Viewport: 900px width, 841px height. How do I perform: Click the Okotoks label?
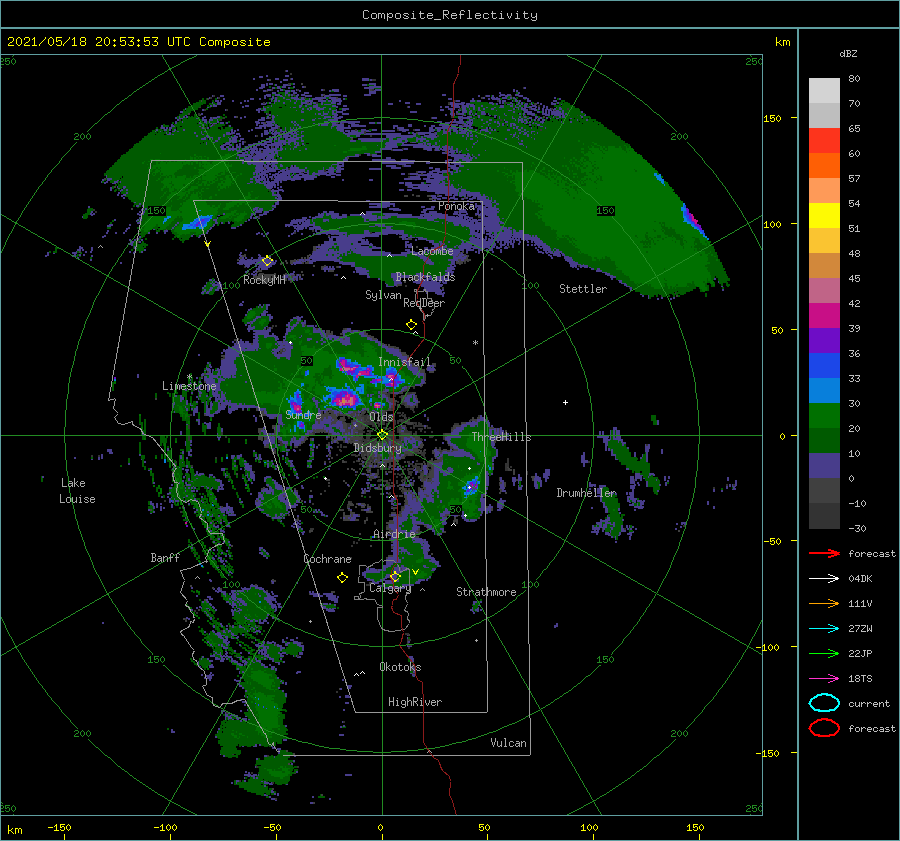point(400,667)
